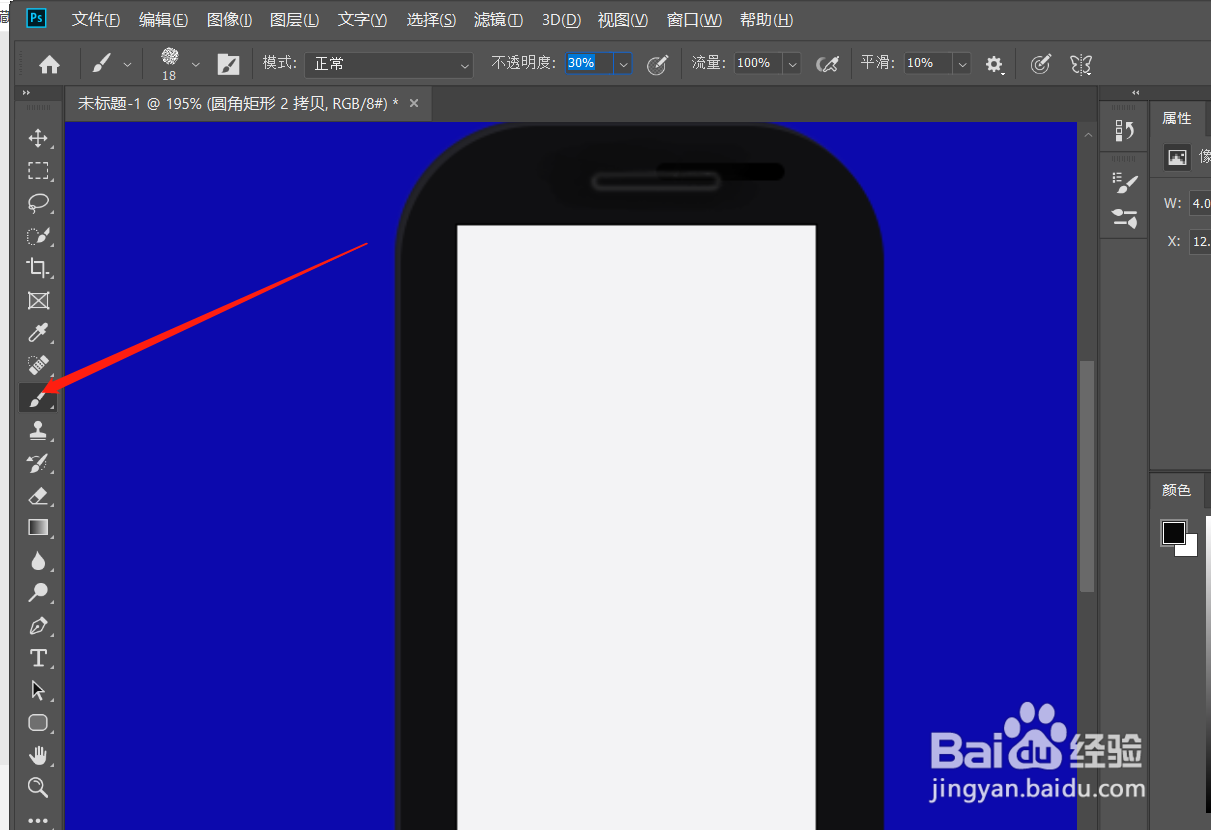Select the Blur tool

(x=38, y=560)
